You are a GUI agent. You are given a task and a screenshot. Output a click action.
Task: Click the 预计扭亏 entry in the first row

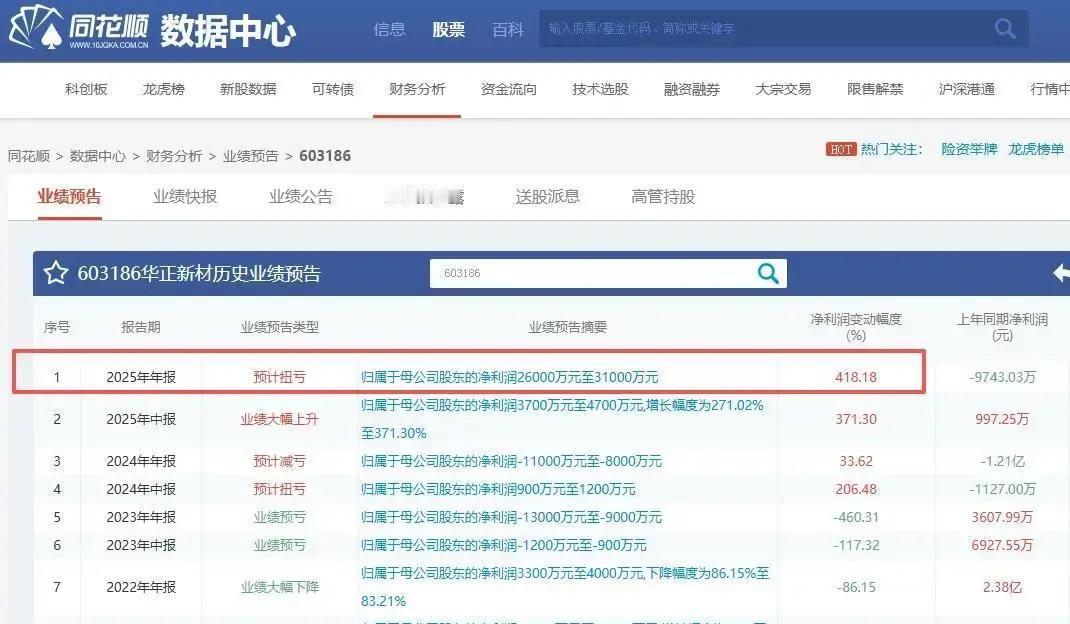[x=277, y=376]
